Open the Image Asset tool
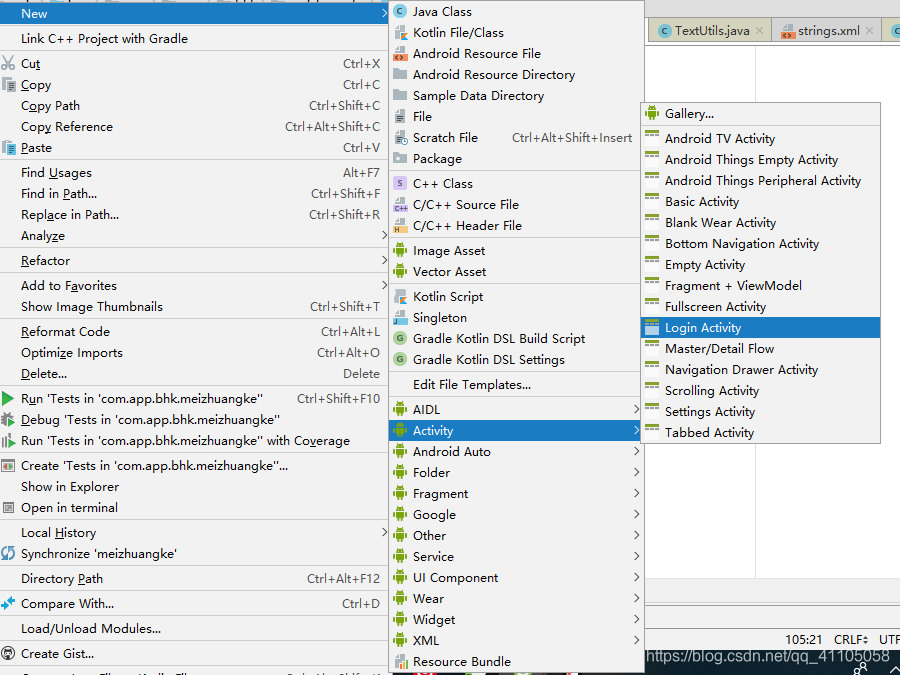Viewport: 900px width, 675px height. [440, 250]
